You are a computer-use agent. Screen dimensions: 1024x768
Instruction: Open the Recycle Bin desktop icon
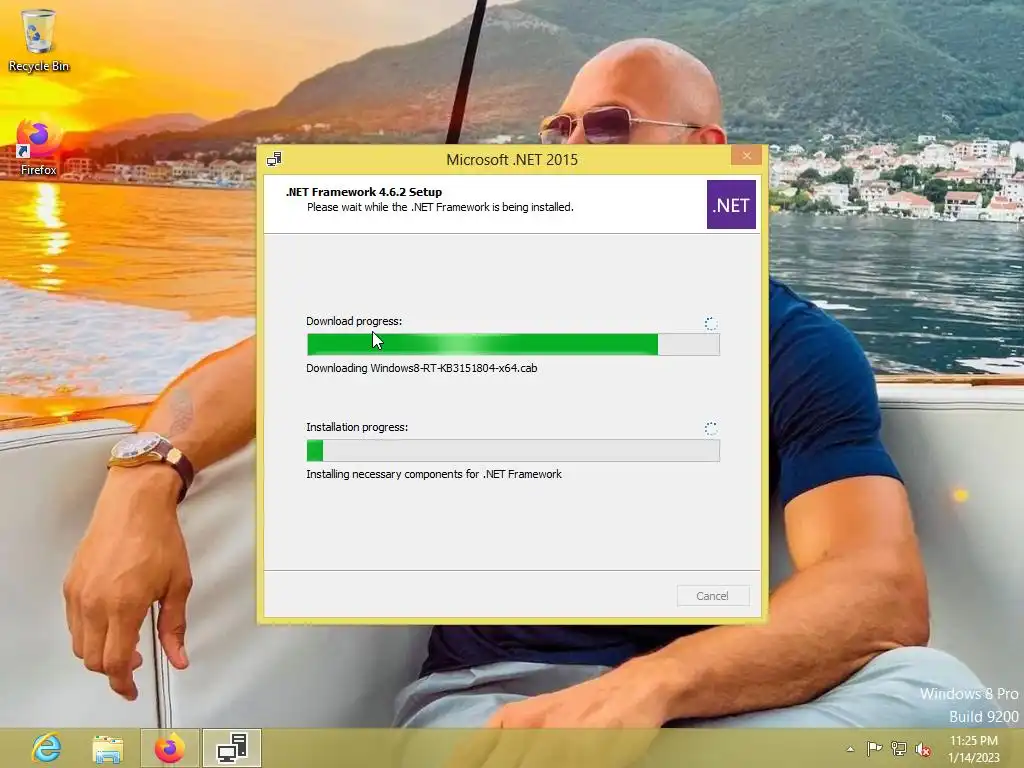click(39, 39)
